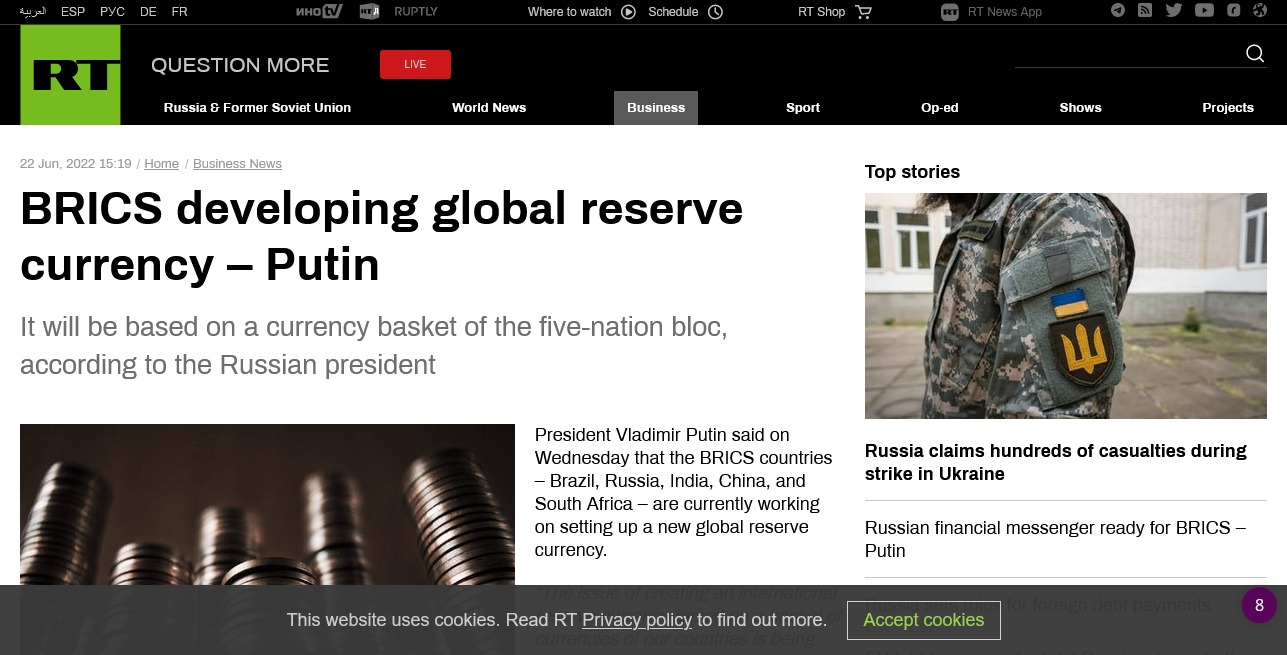The image size is (1287, 655).
Task: Open the Op-ed section
Action: [x=940, y=108]
